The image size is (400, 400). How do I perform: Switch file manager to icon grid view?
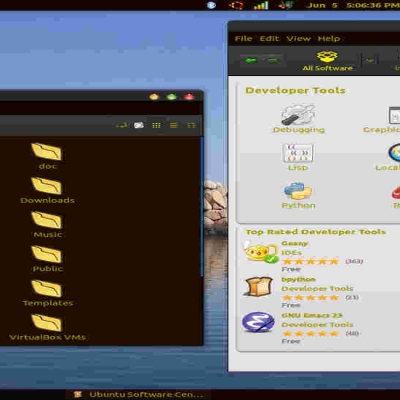pyautogui.click(x=156, y=125)
